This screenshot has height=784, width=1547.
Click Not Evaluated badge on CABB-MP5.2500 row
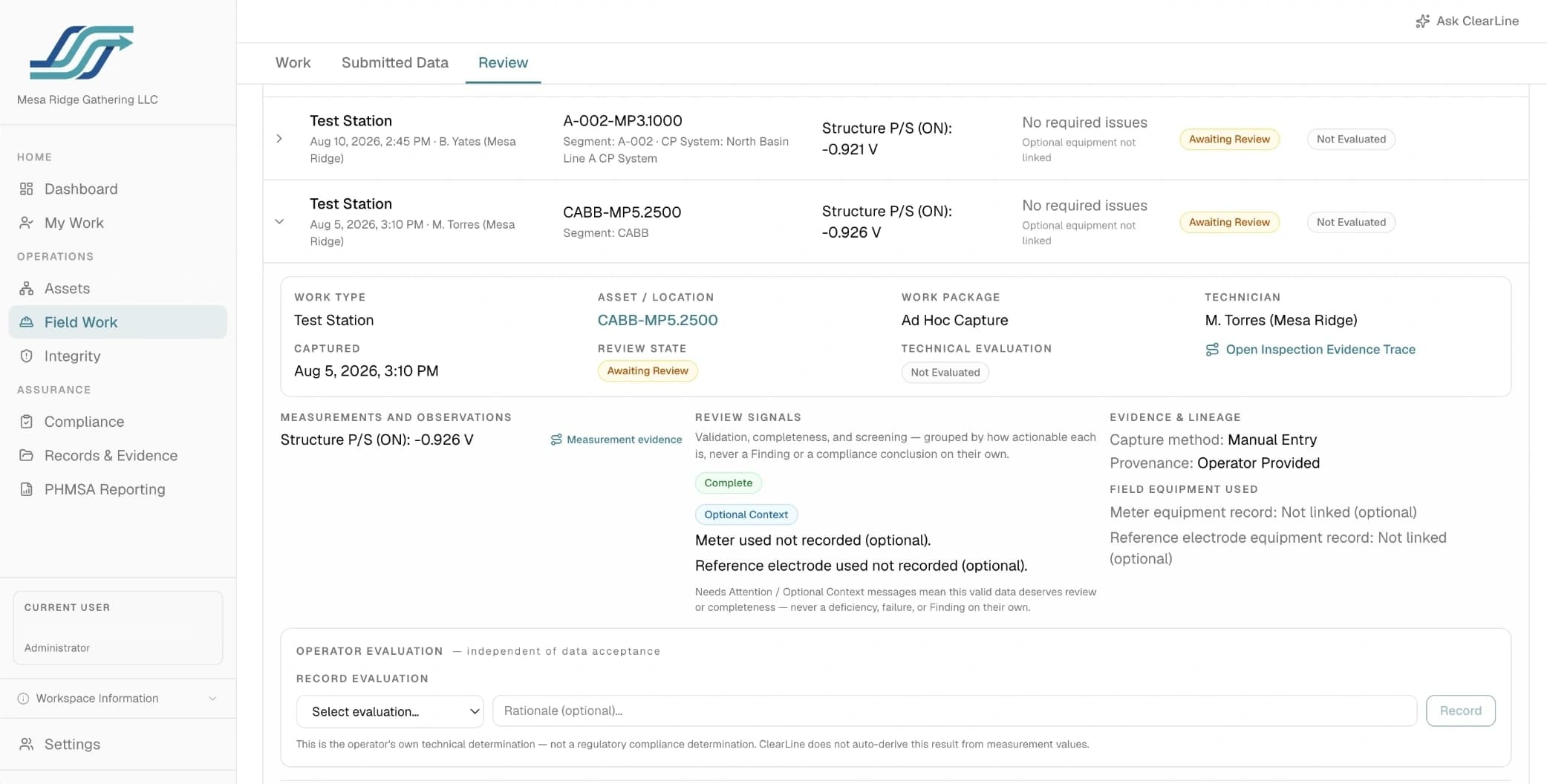point(1351,222)
